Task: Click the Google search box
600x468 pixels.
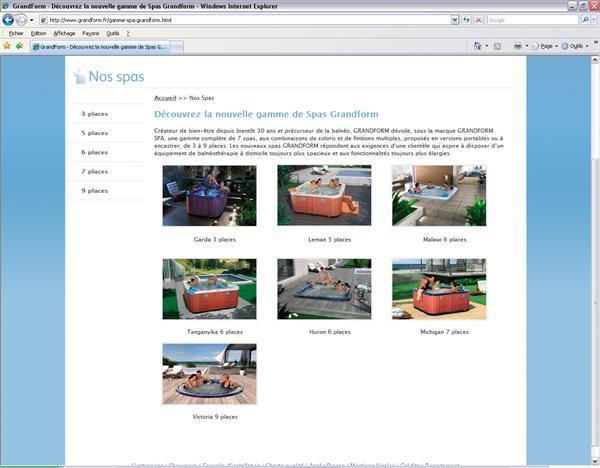Action: 532,20
